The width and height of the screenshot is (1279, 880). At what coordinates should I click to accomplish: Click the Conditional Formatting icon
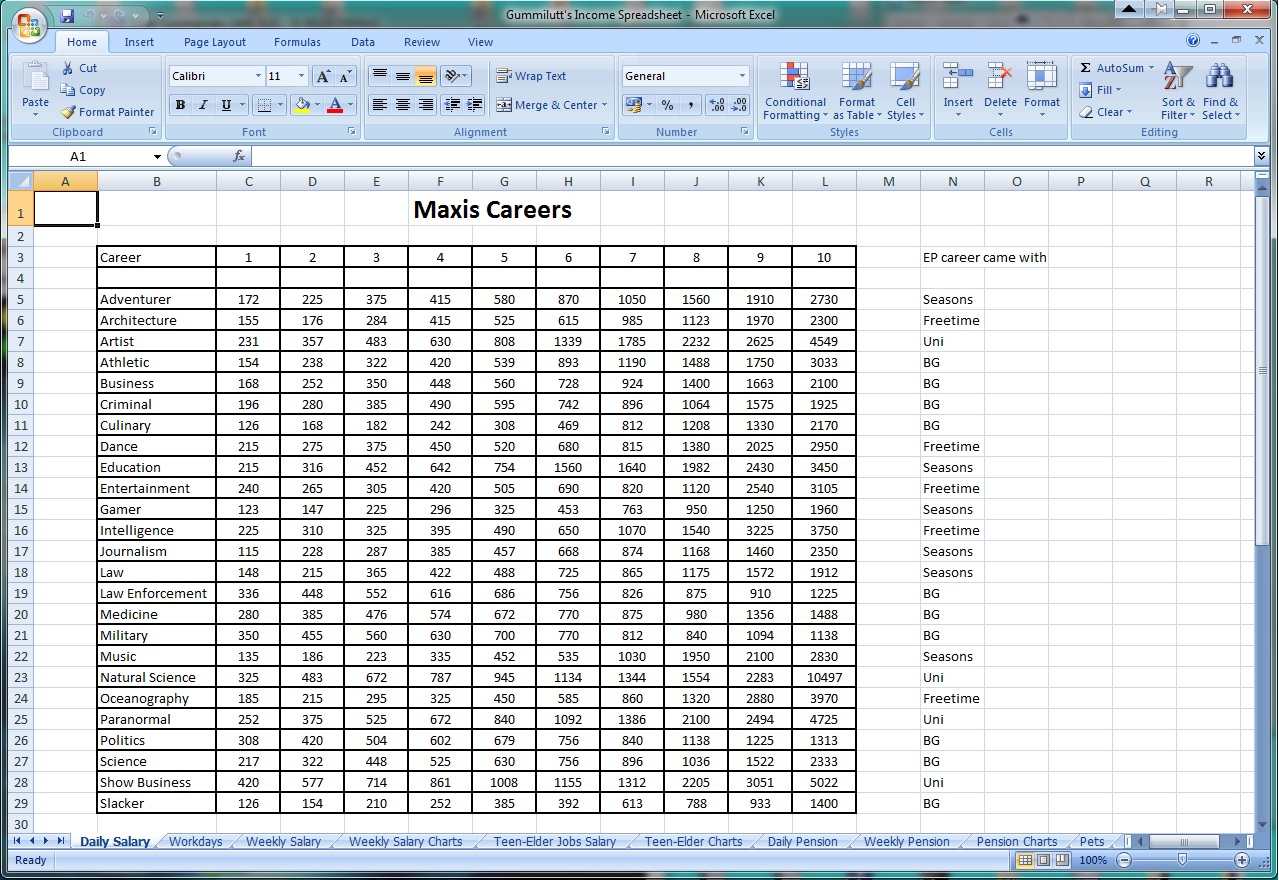[x=795, y=77]
